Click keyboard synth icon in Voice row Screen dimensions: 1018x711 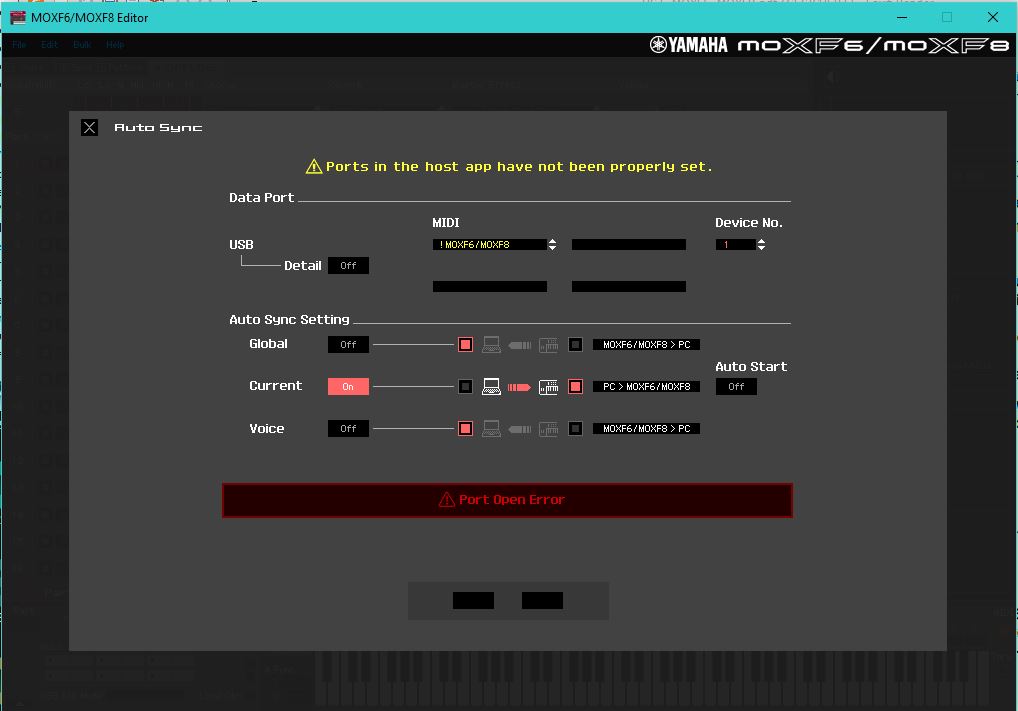pos(549,429)
